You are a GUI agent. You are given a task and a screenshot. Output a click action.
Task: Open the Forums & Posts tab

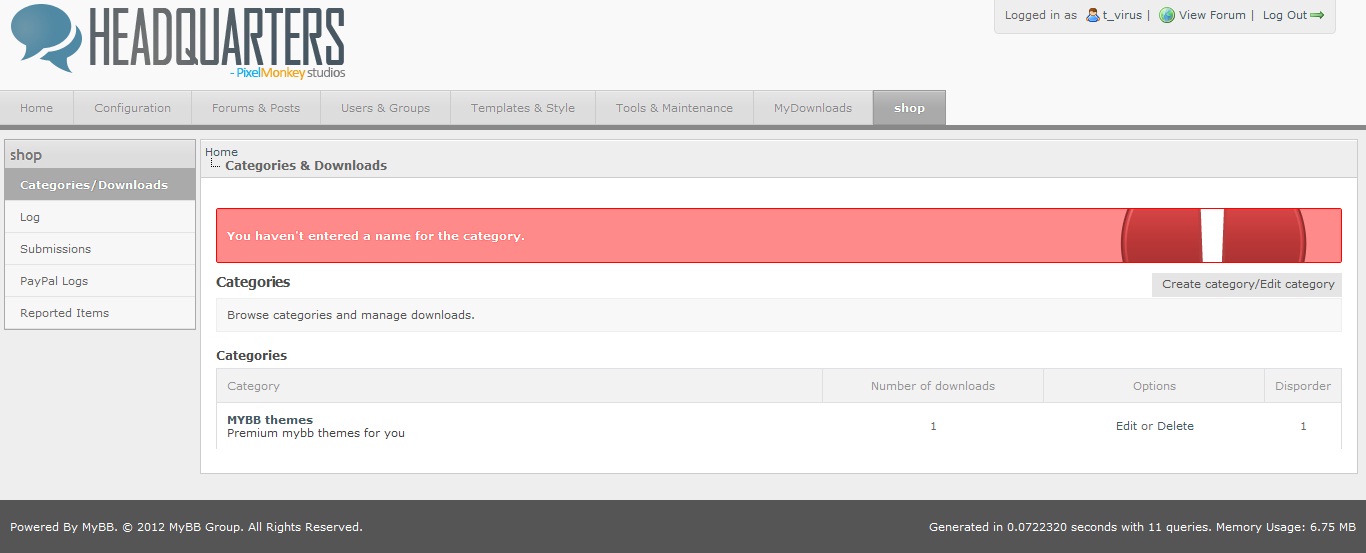point(256,108)
